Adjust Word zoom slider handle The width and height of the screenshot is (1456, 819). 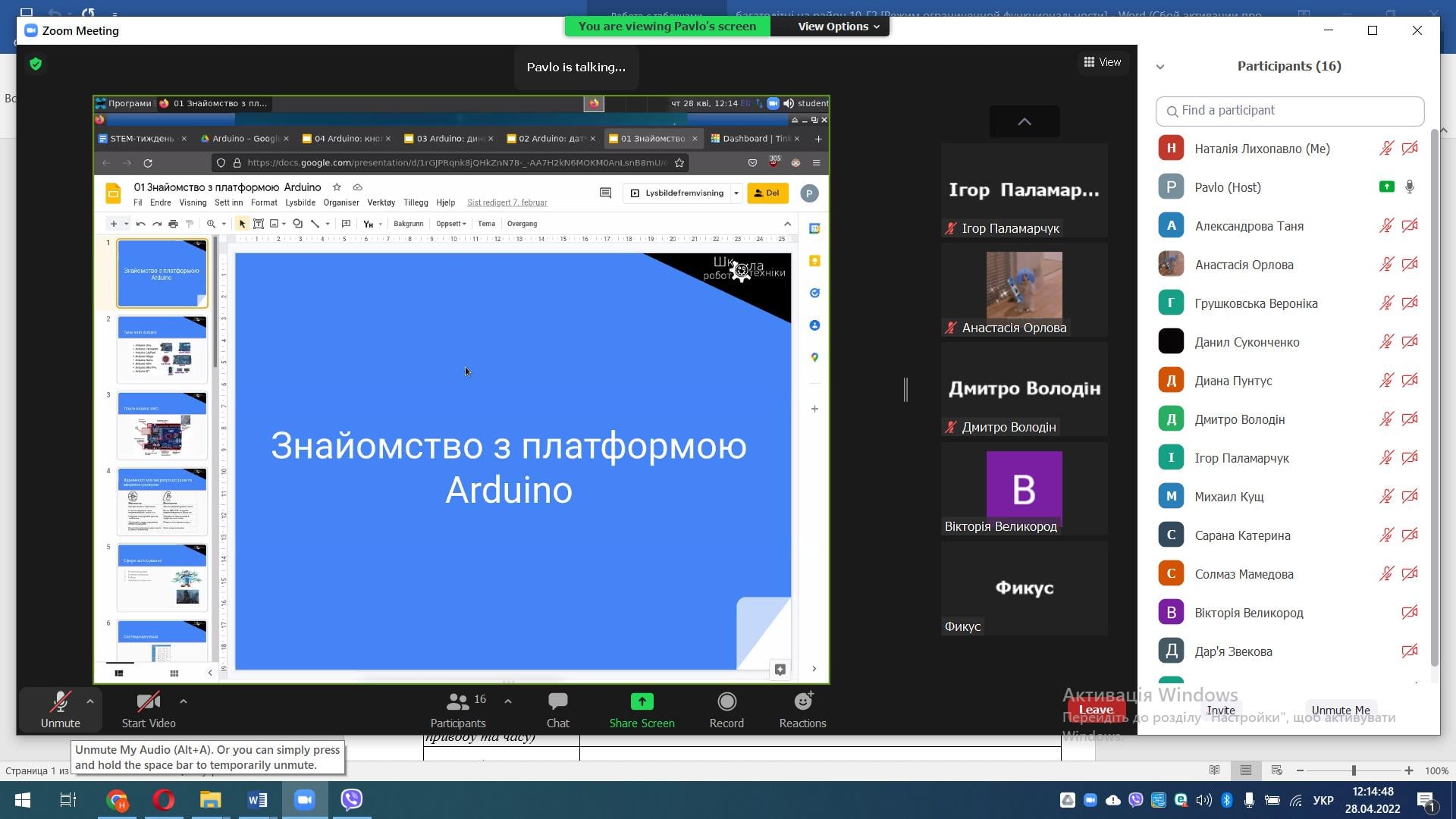pyautogui.click(x=1354, y=770)
